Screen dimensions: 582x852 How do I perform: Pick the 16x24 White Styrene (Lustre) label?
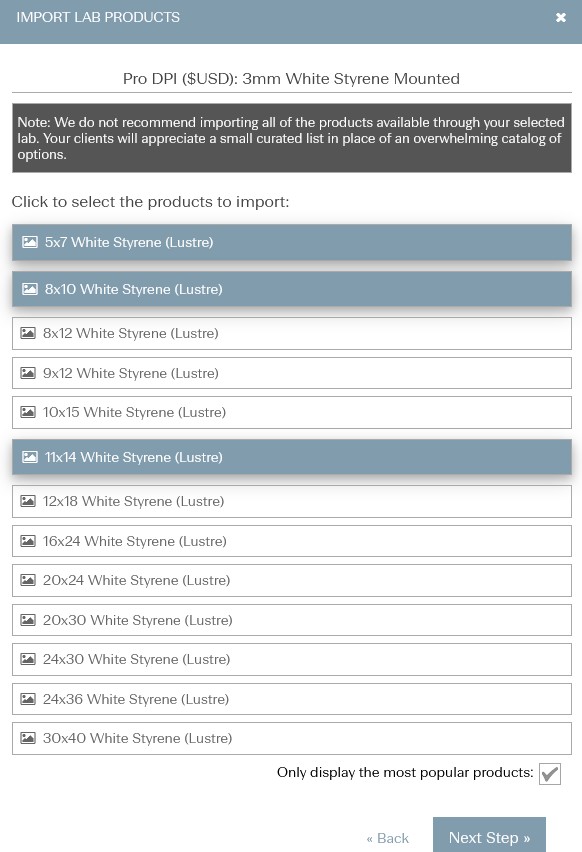coord(135,541)
